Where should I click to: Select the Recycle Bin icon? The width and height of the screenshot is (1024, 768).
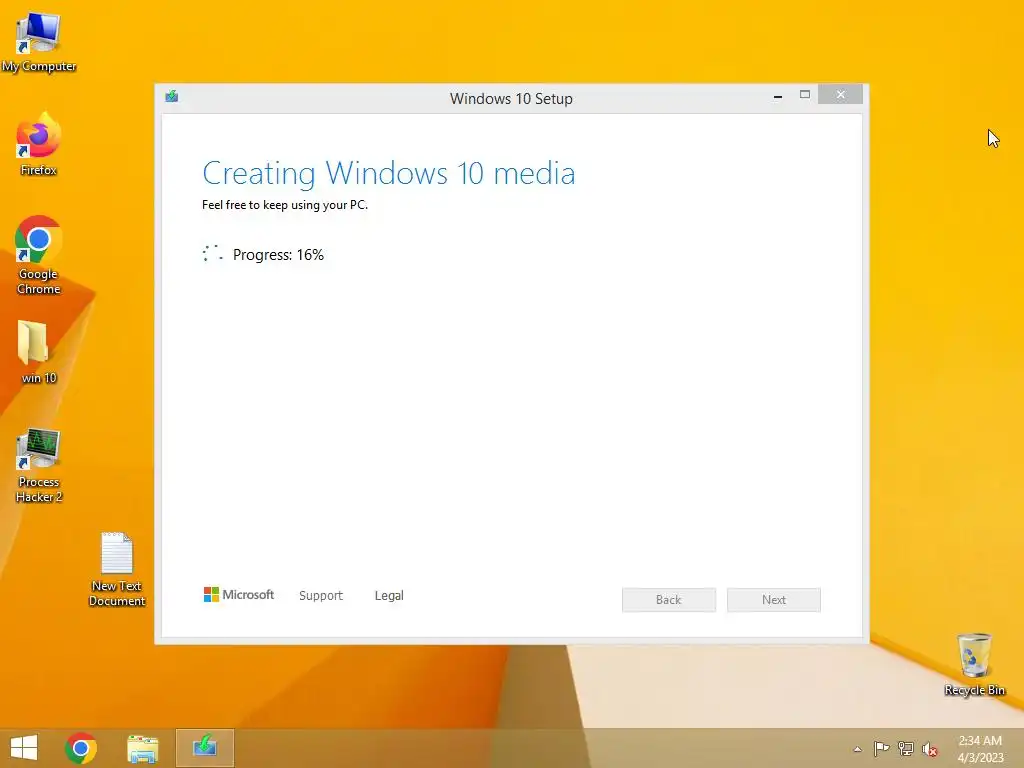pyautogui.click(x=974, y=664)
